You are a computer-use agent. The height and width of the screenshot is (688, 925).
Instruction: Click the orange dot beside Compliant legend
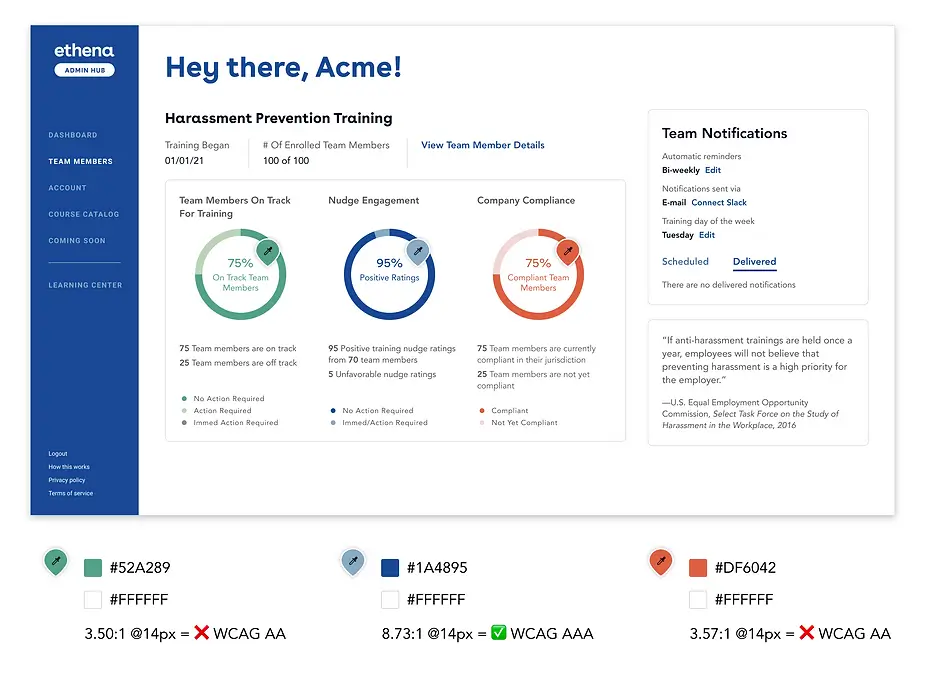pyautogui.click(x=482, y=411)
